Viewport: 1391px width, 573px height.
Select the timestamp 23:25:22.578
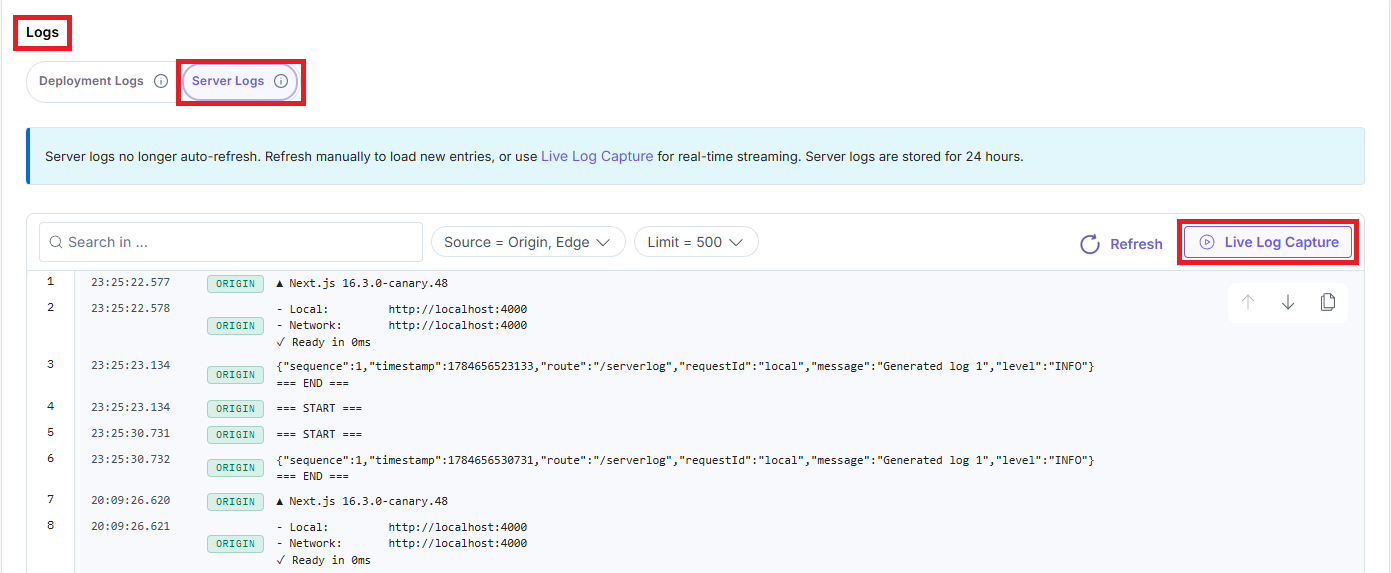pyautogui.click(x=130, y=308)
